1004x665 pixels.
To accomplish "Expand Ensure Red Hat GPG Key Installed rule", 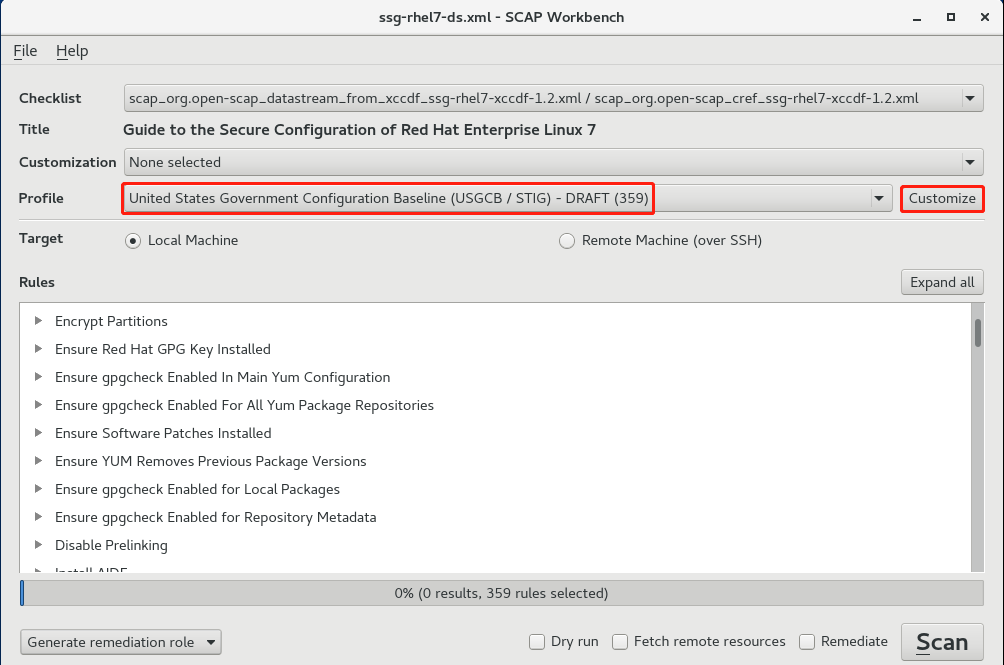I will [x=39, y=349].
